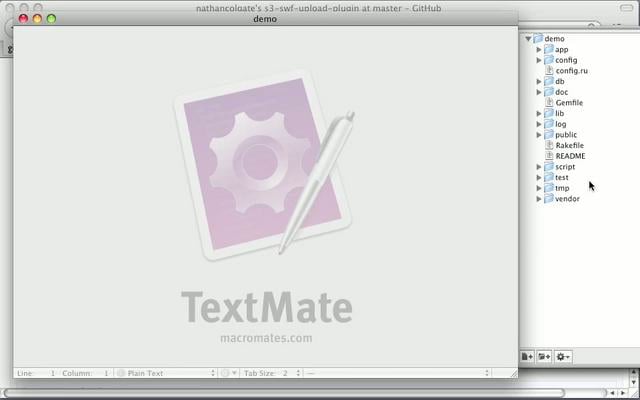Click the script folder icon
The height and width of the screenshot is (400, 640).
point(549,167)
